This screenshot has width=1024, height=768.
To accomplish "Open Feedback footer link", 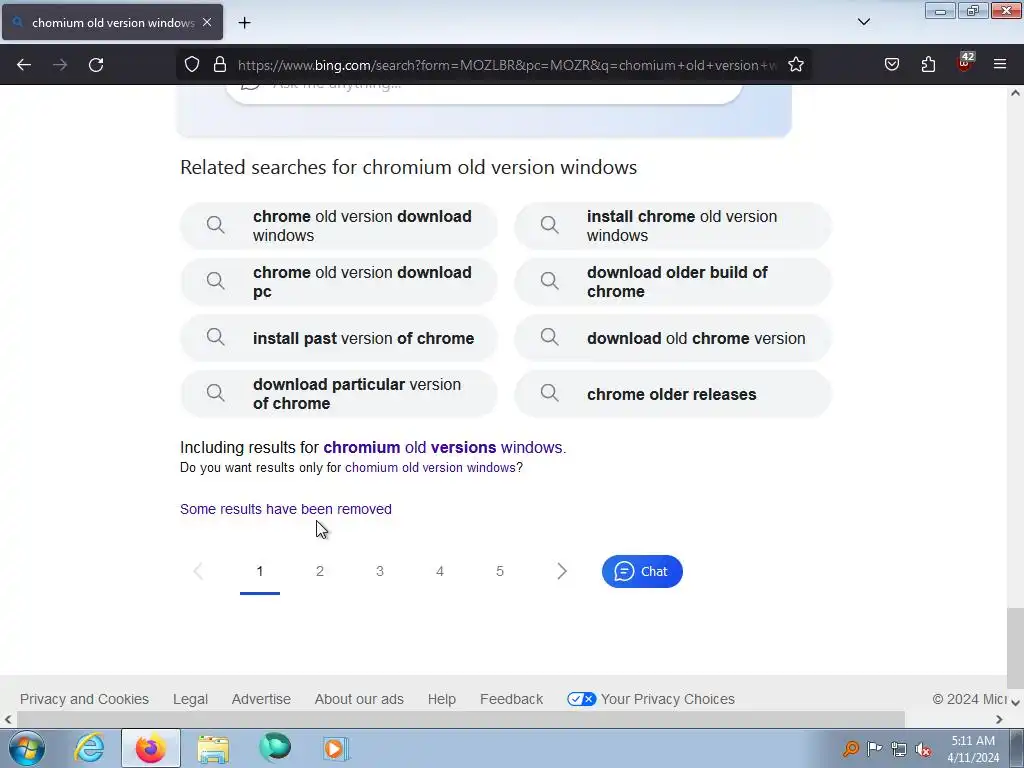I will coord(511,699).
